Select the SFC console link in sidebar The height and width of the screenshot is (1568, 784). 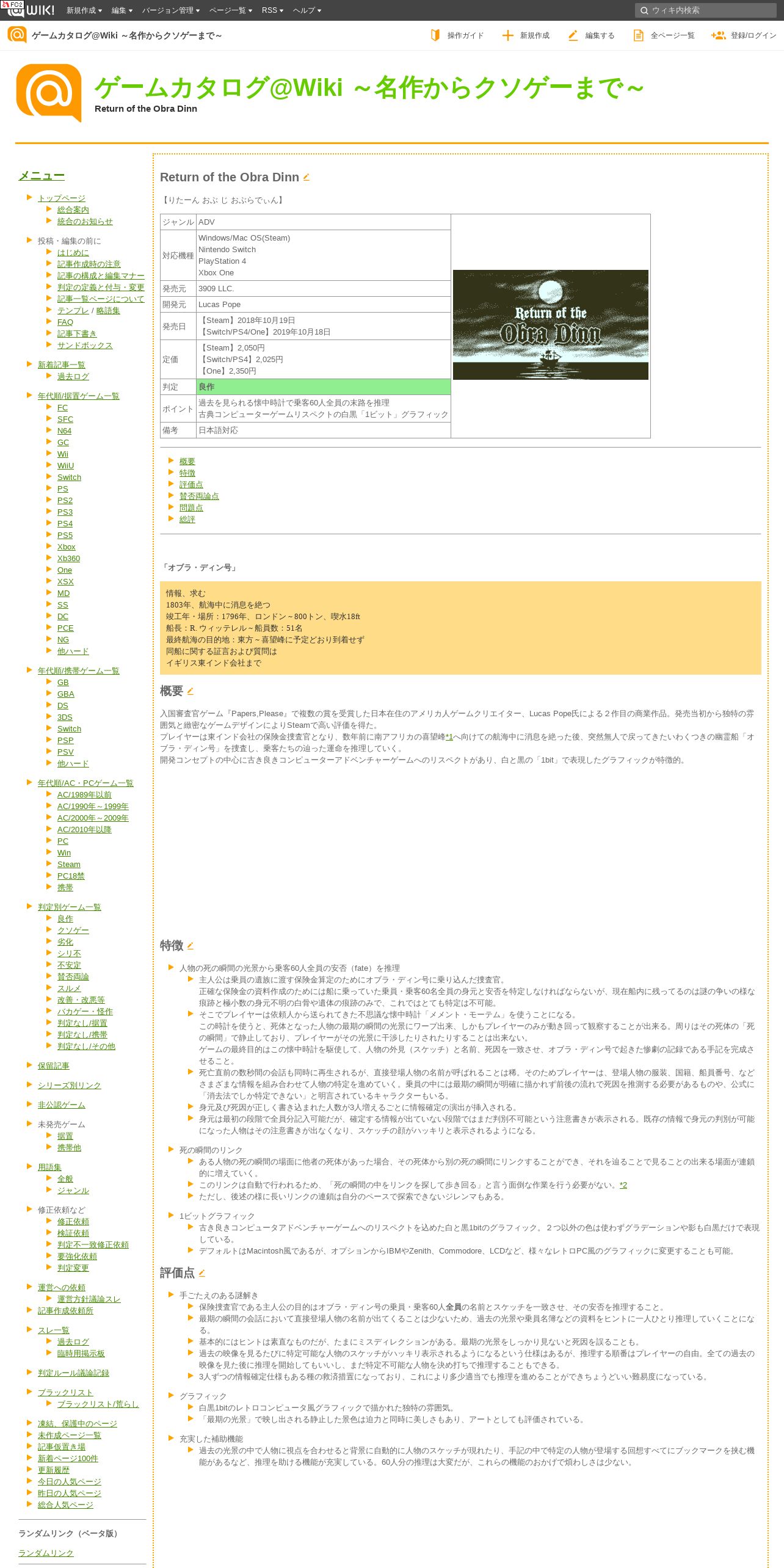pyautogui.click(x=65, y=419)
